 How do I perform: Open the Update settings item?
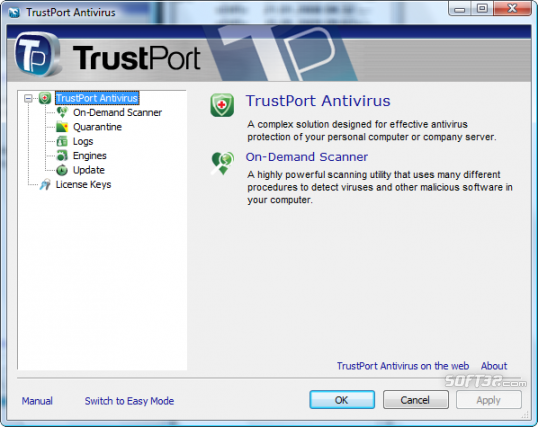click(x=89, y=170)
